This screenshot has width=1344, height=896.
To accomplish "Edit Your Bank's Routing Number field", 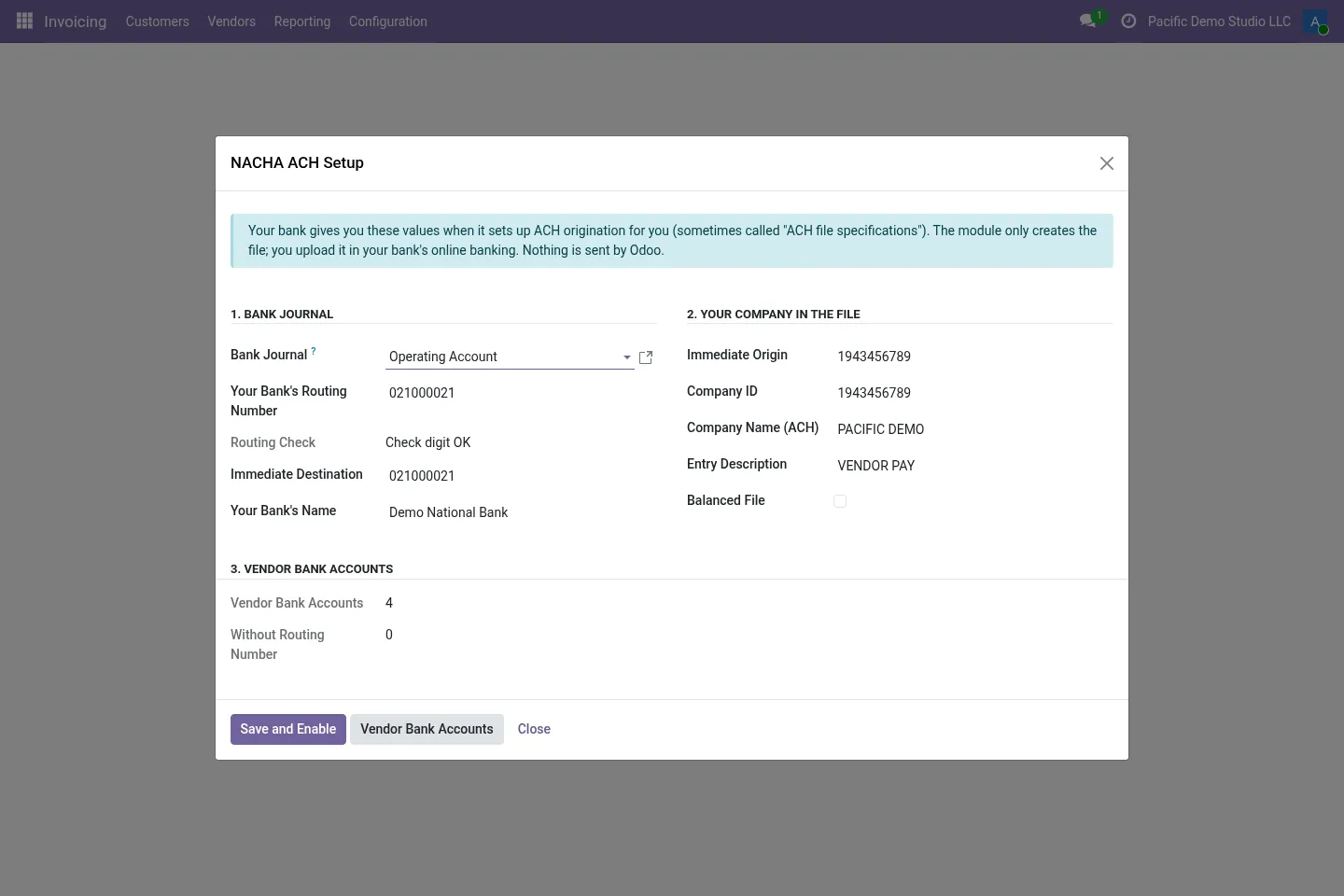I will point(521,393).
